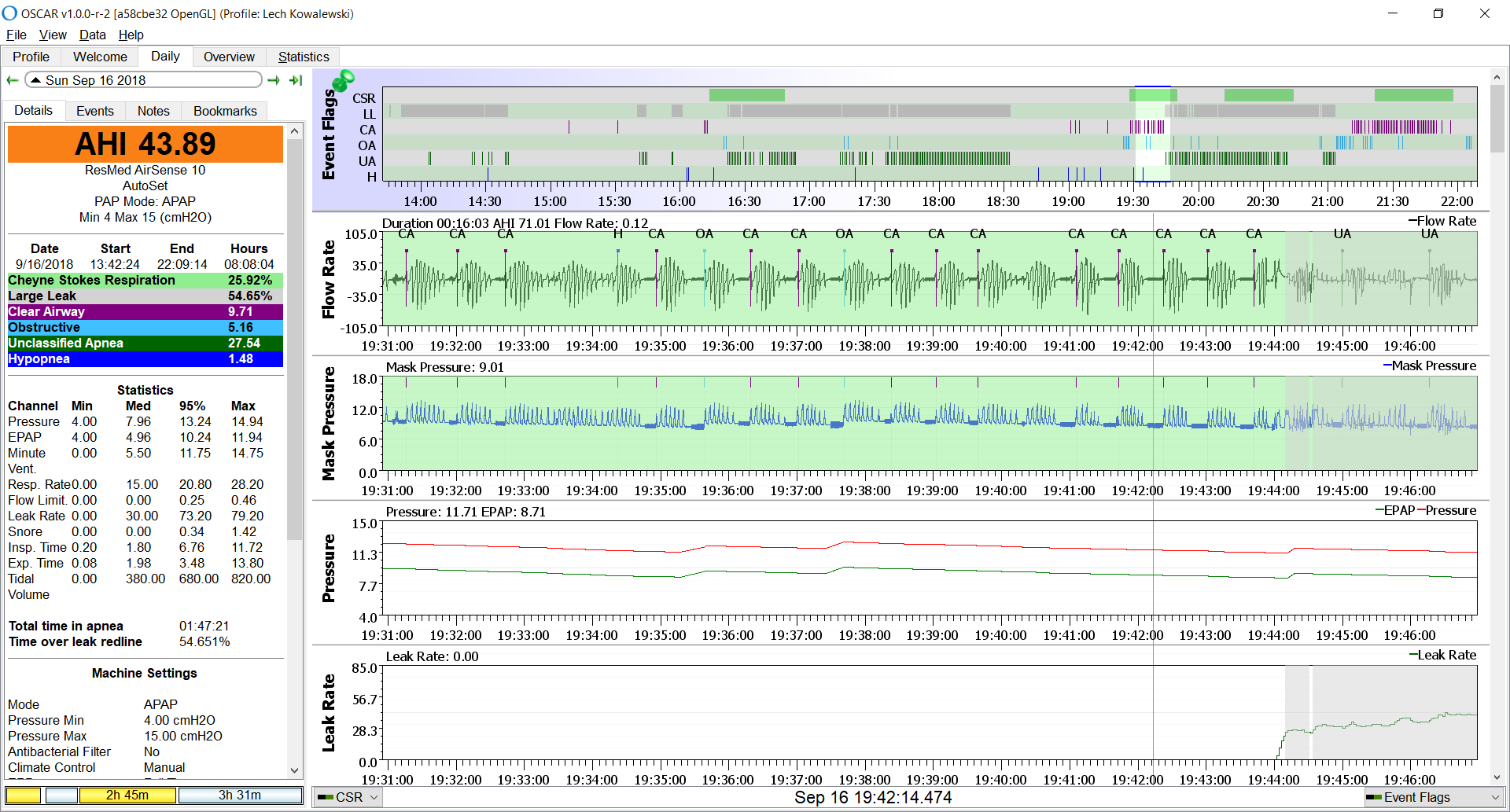
Task: Click the up arrow of the graph area scrollbar
Action: [x=1497, y=76]
